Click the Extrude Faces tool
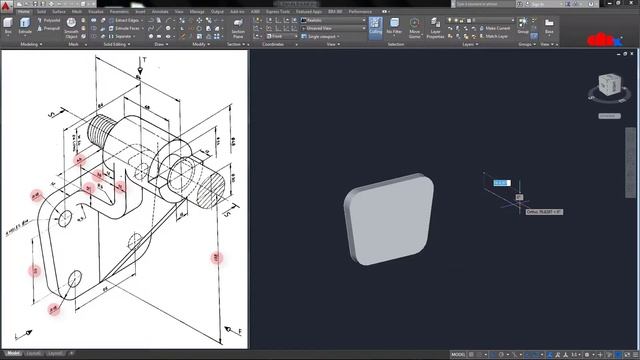 [124, 28]
